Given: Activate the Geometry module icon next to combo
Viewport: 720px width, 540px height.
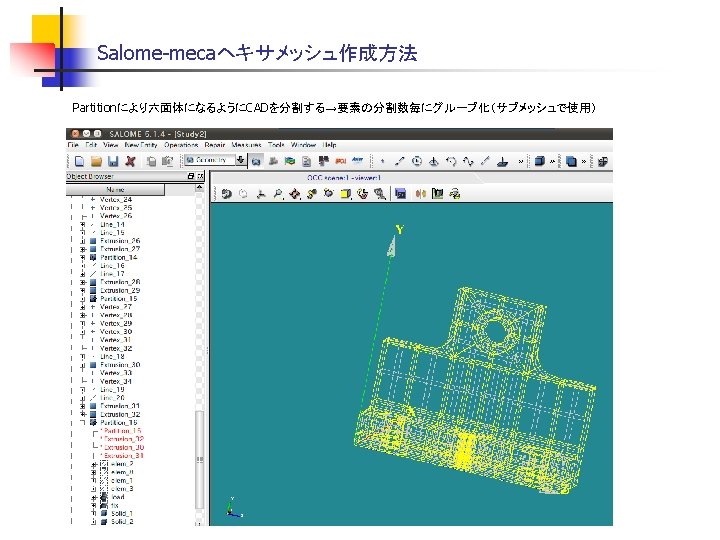Looking at the screenshot, I should pyautogui.click(x=256, y=161).
